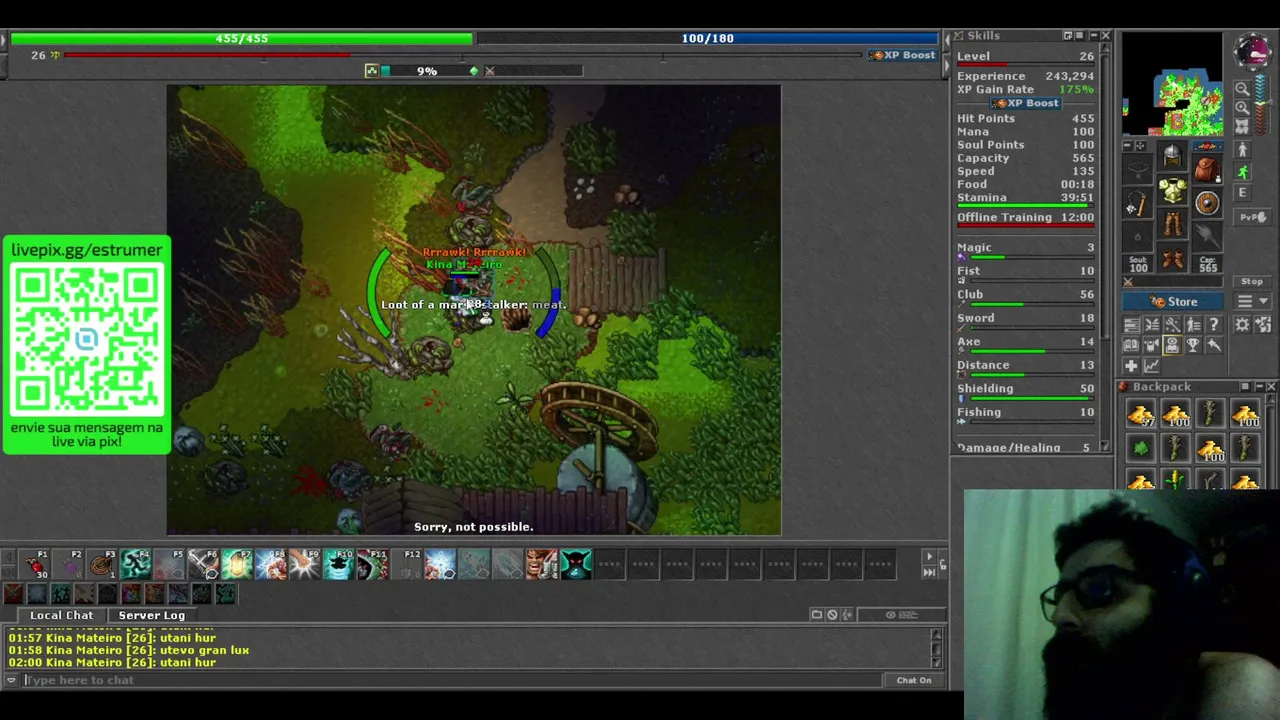Cast the F7 glowing light spell
The height and width of the screenshot is (720, 1280).
point(237,565)
